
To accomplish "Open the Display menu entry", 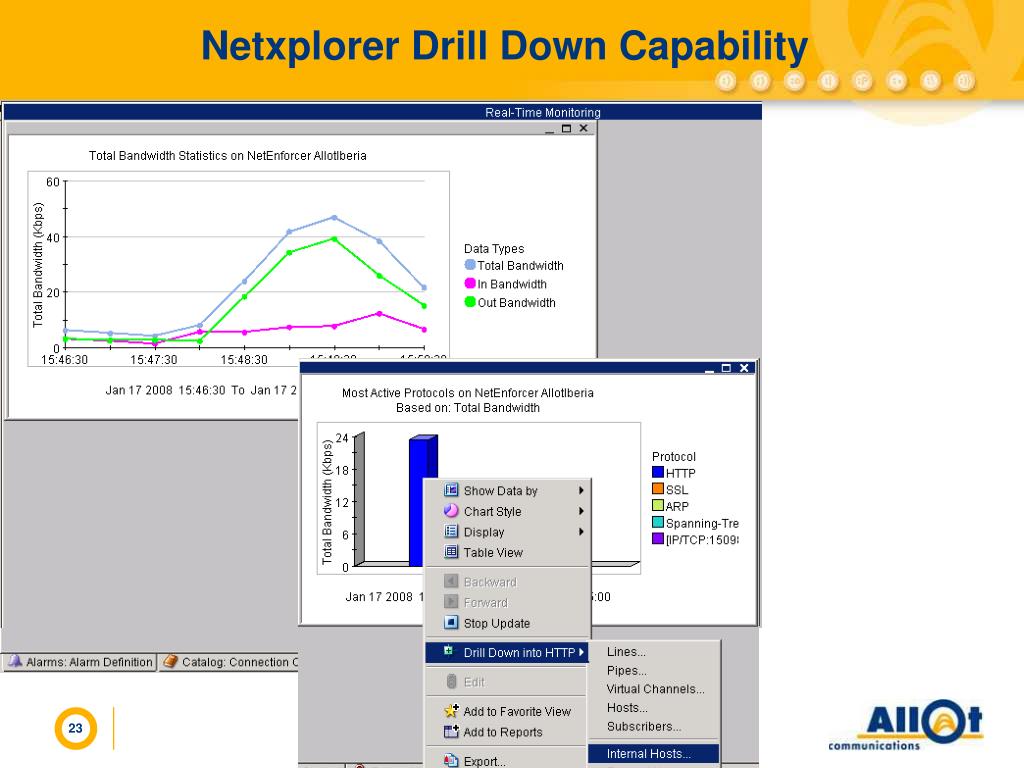I will pos(507,532).
